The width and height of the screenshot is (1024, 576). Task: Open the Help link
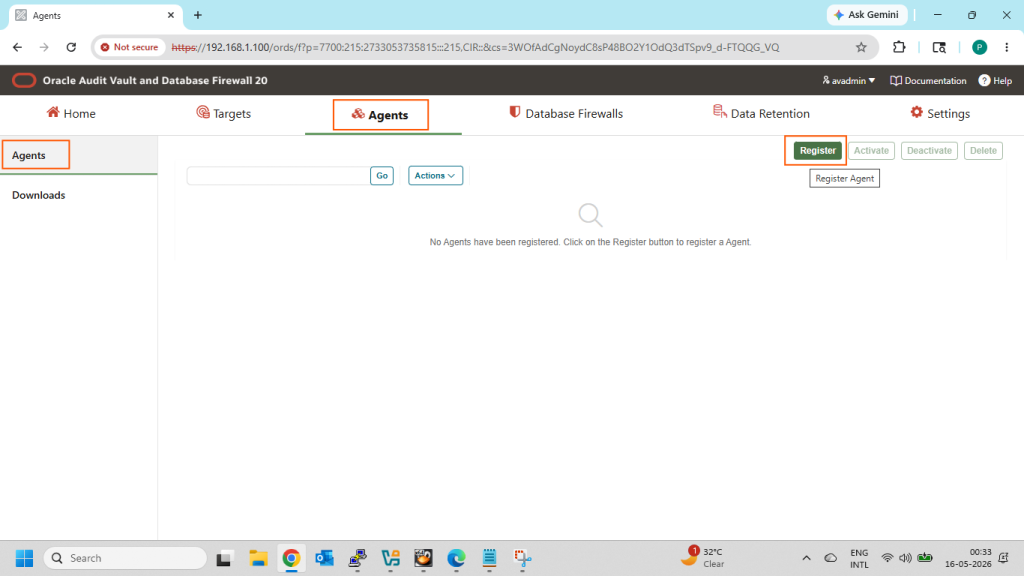pyautogui.click(x=995, y=81)
